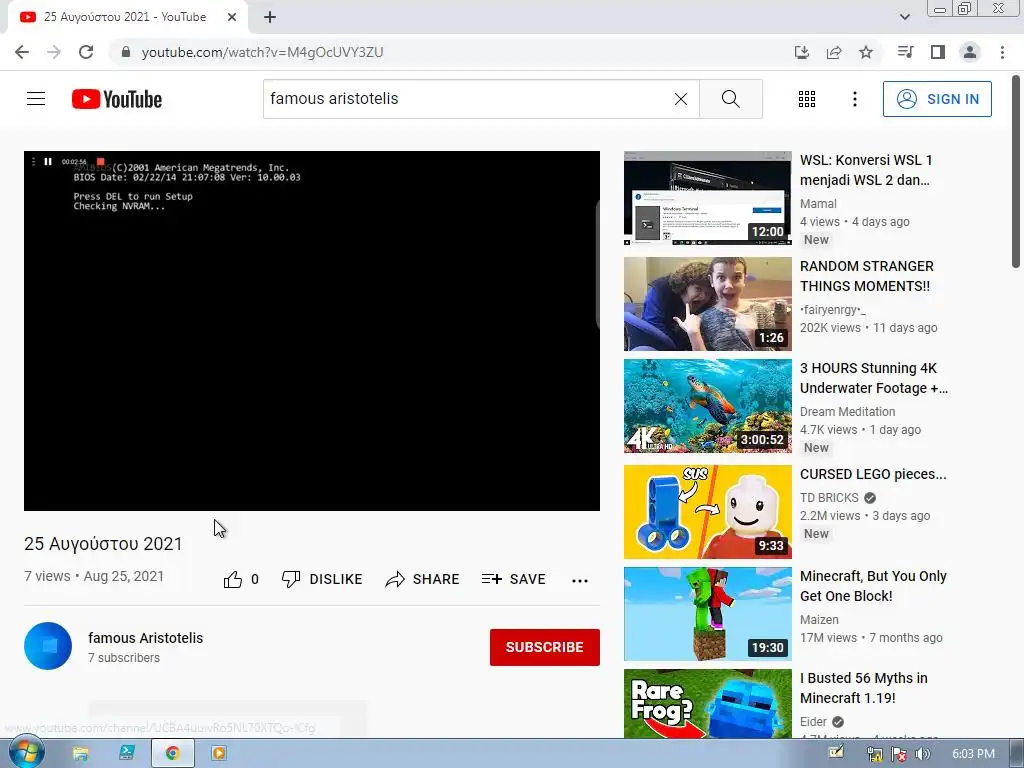Open Chrome three-dot menu
The height and width of the screenshot is (768, 1024).
coord(1002,52)
